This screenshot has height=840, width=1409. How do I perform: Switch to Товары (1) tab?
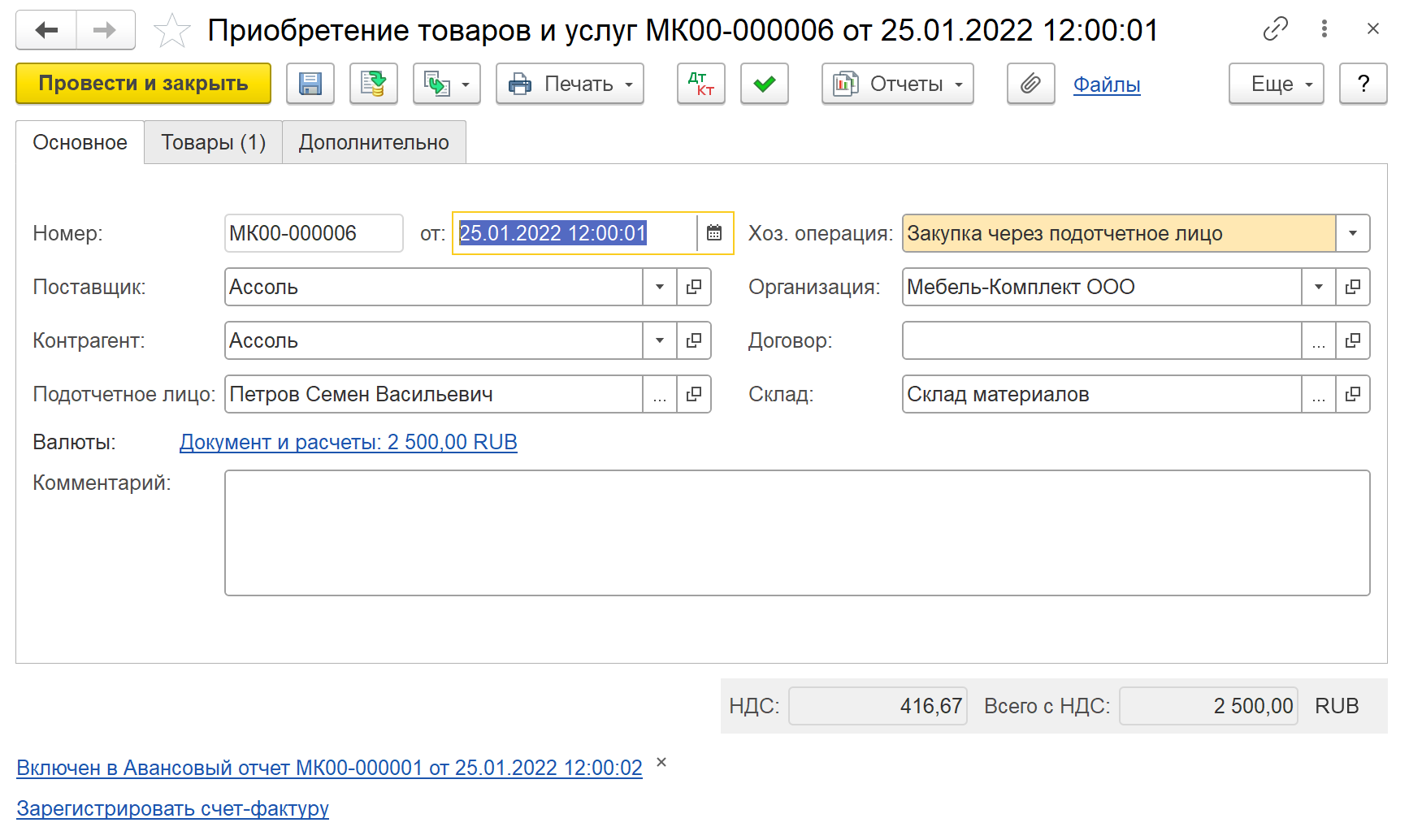[x=213, y=142]
